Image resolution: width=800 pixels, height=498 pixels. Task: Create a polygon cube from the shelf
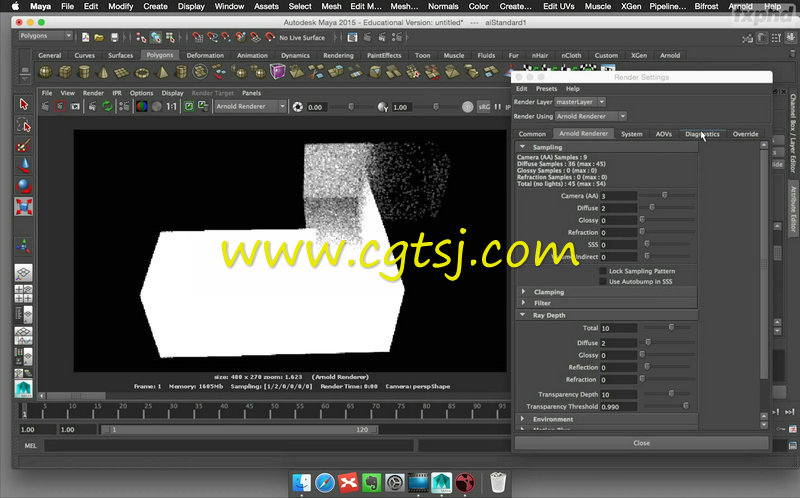[x=65, y=72]
